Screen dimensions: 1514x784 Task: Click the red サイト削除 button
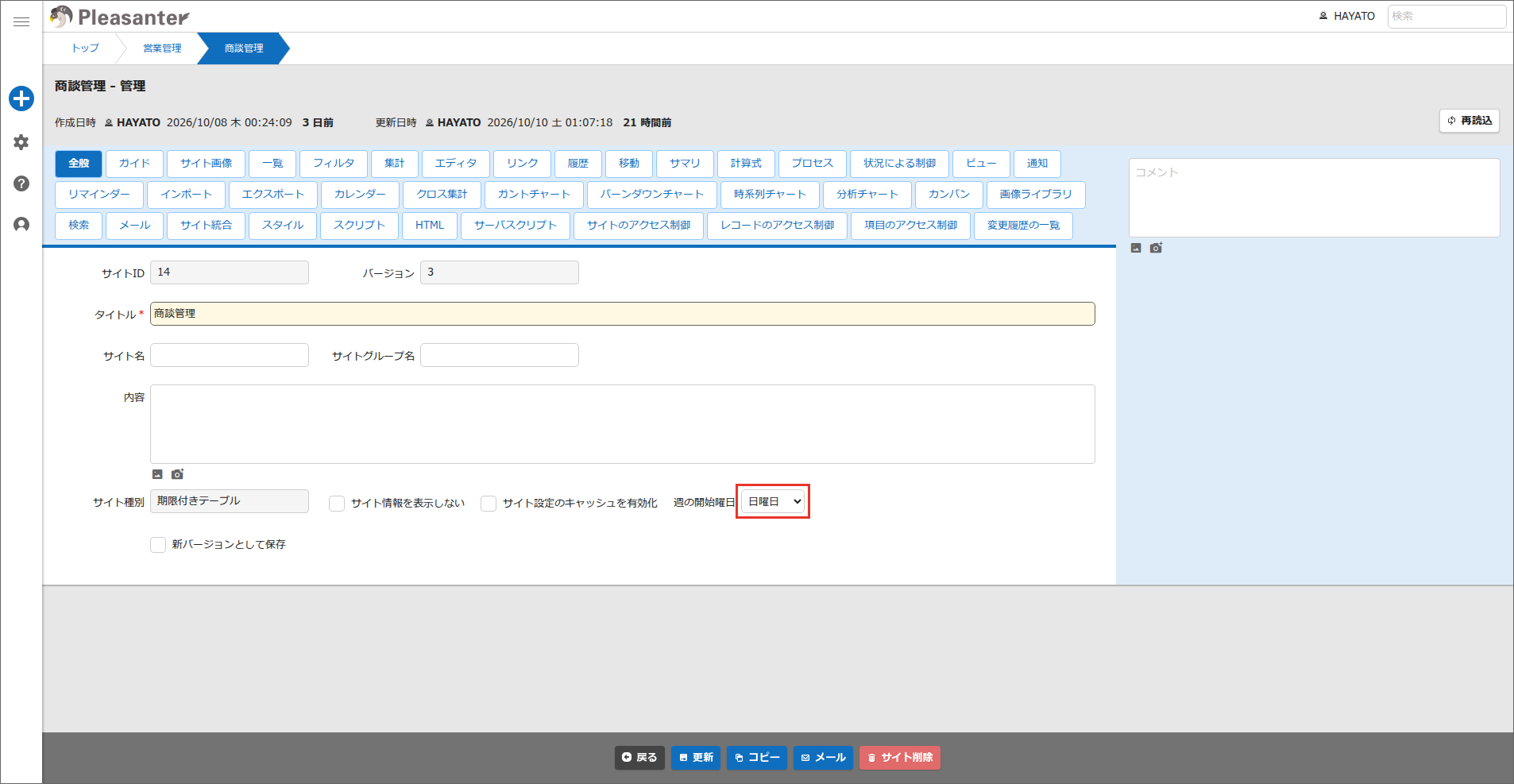click(900, 758)
